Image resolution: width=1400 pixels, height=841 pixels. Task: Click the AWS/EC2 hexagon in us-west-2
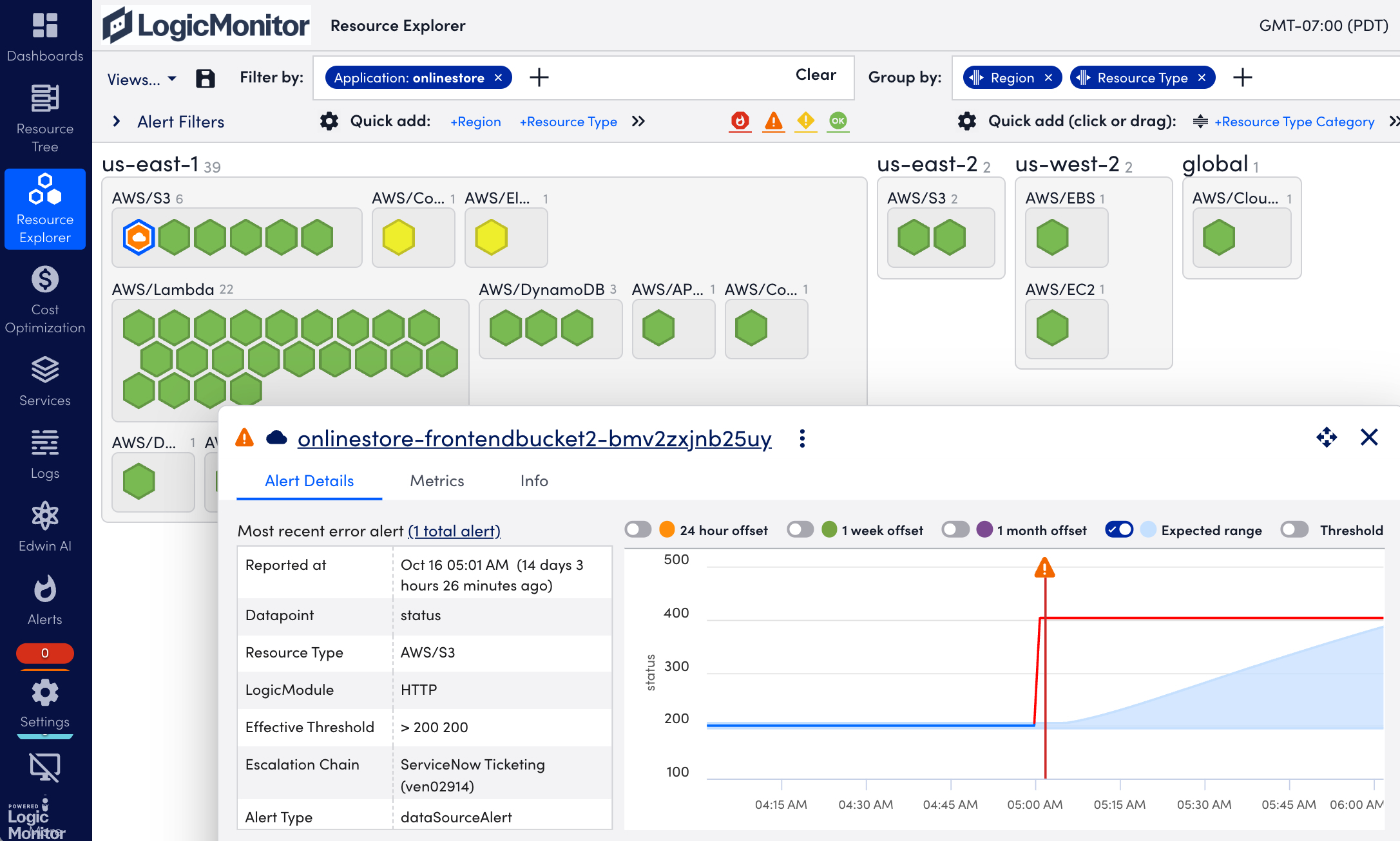1053,328
